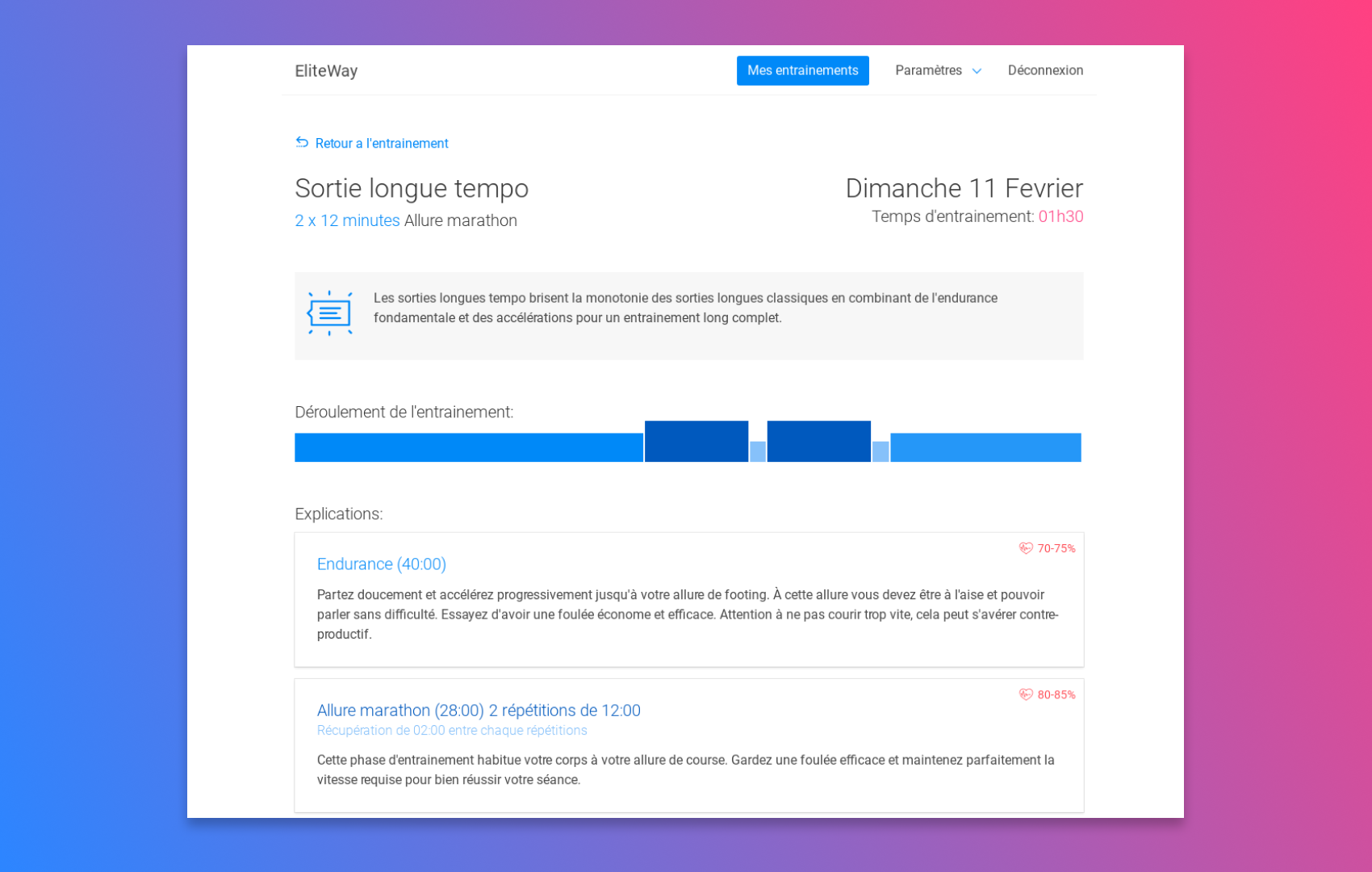Click the 'Cette phase d'entrainement habitue' explanation paragraph
Viewport: 1372px width, 872px height.
coord(686,769)
